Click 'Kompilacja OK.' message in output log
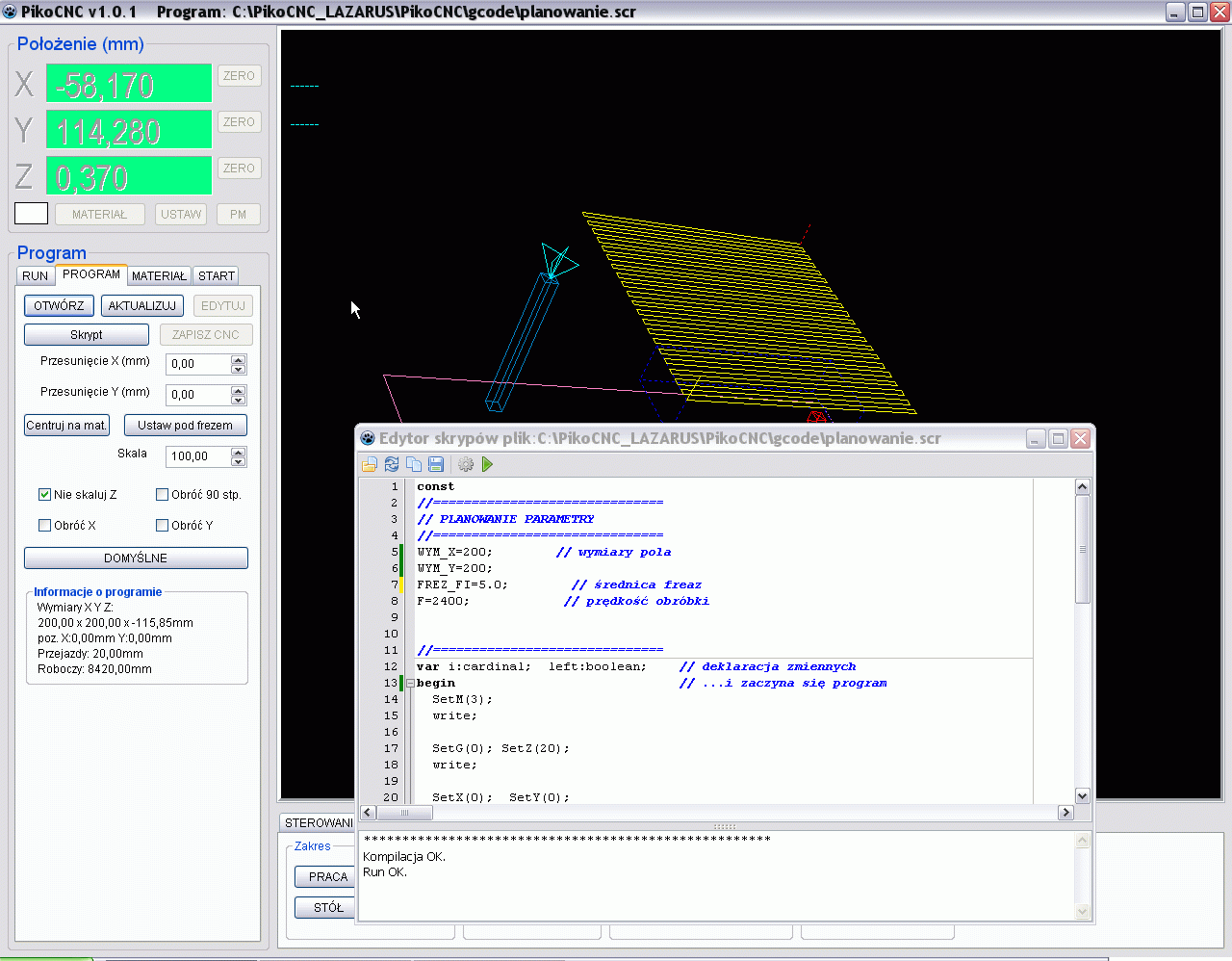Image resolution: width=1232 pixels, height=961 pixels. click(x=404, y=856)
